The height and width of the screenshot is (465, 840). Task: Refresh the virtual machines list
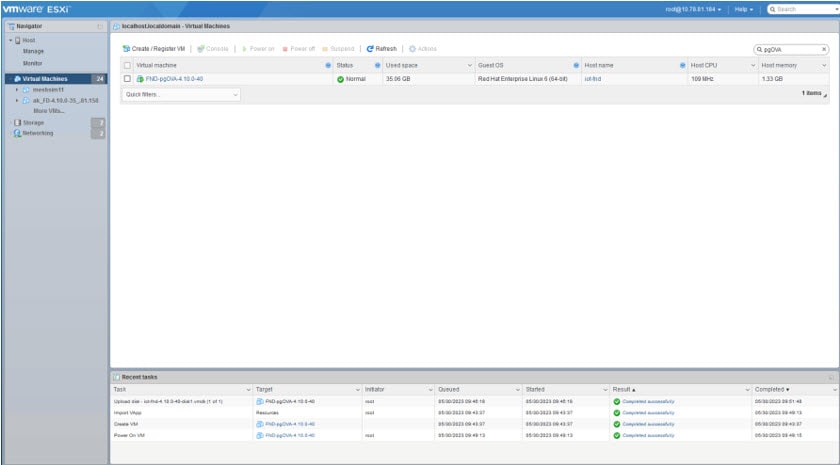[x=382, y=49]
